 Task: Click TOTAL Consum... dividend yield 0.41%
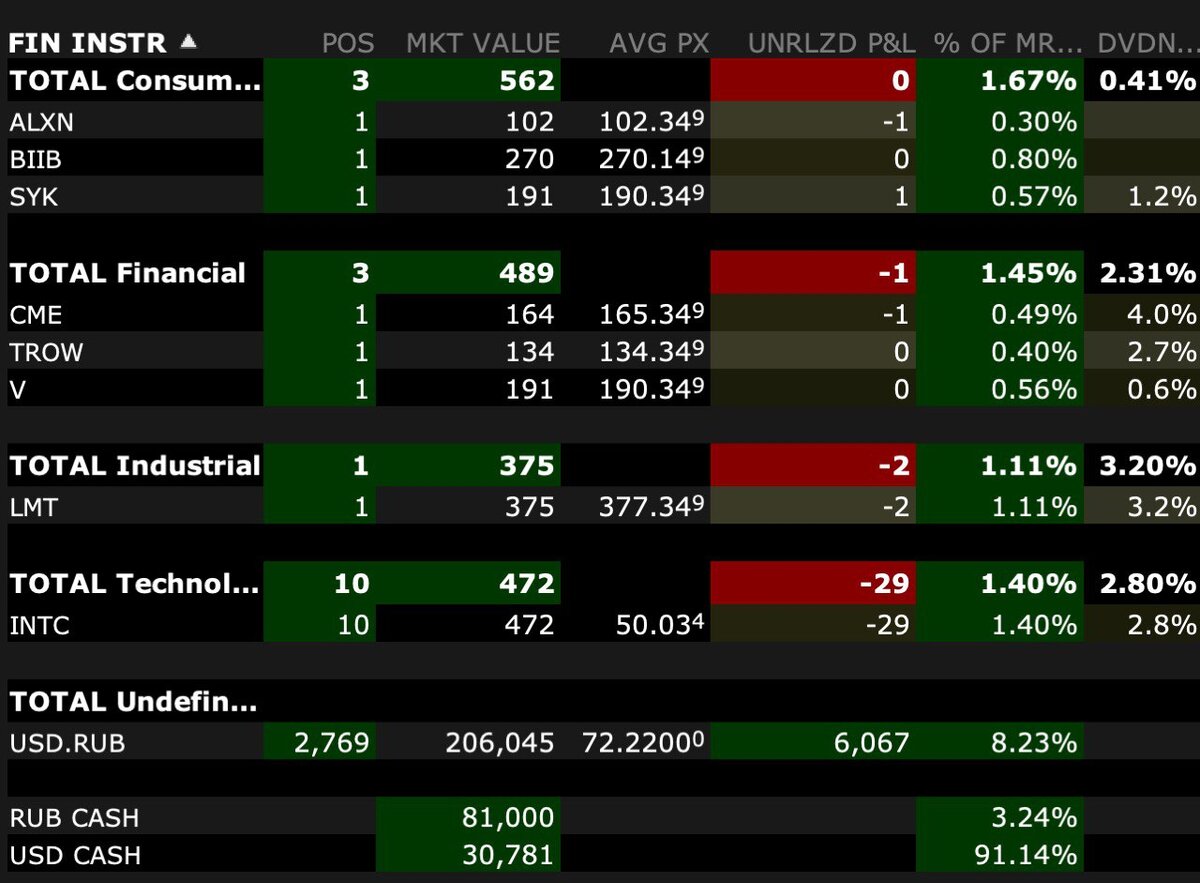point(1147,81)
